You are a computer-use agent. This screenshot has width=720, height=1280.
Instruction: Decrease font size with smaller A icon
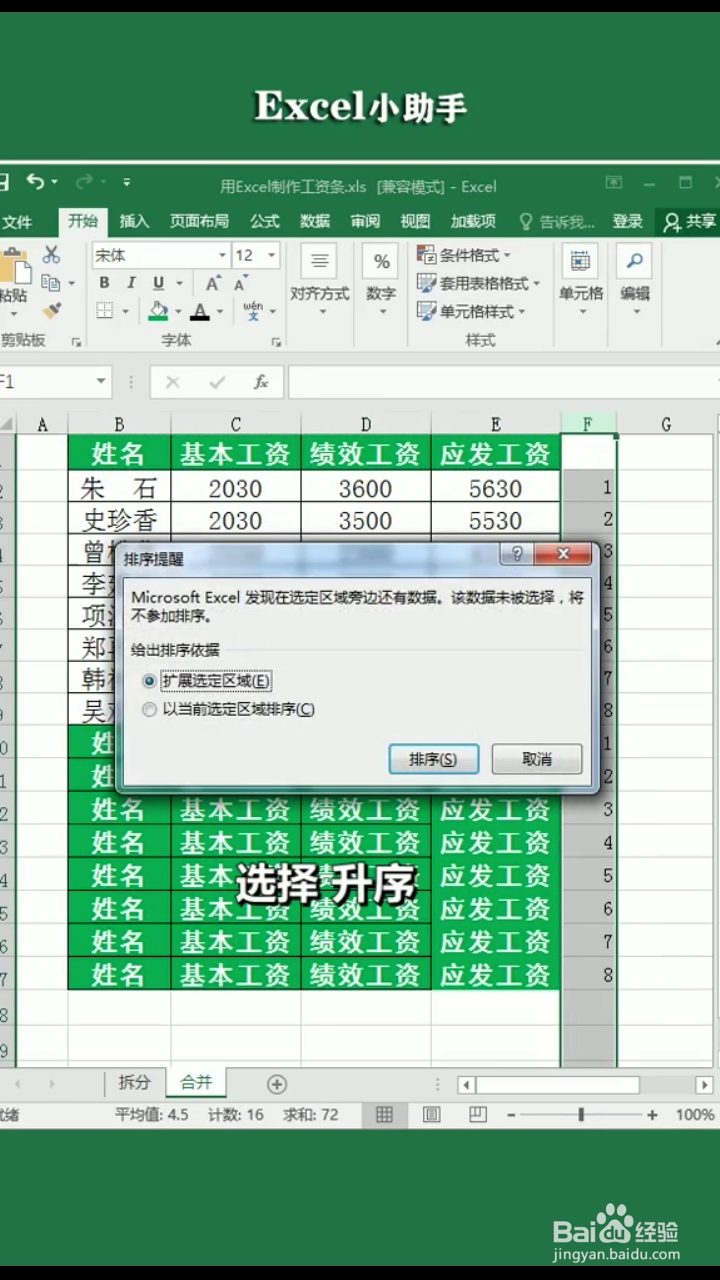point(240,285)
